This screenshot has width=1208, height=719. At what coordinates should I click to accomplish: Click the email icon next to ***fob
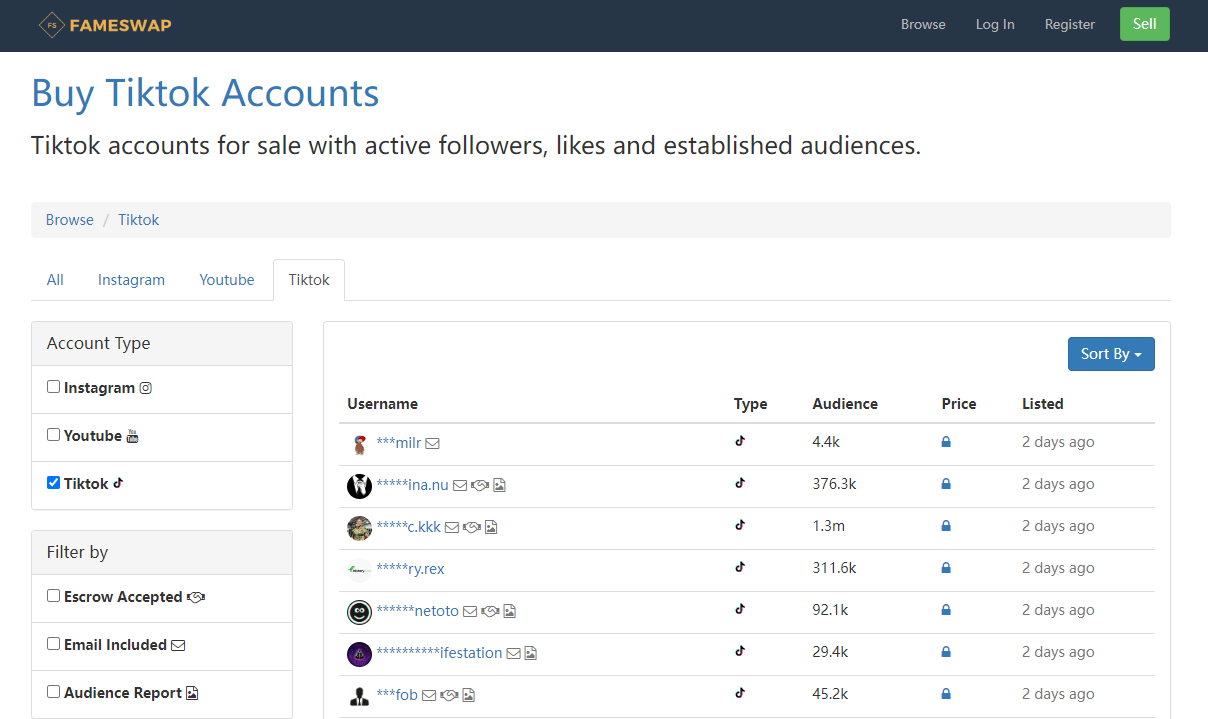(x=429, y=695)
